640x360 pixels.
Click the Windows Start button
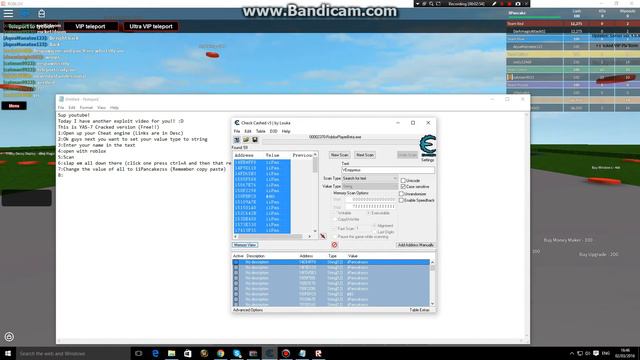coord(8,353)
